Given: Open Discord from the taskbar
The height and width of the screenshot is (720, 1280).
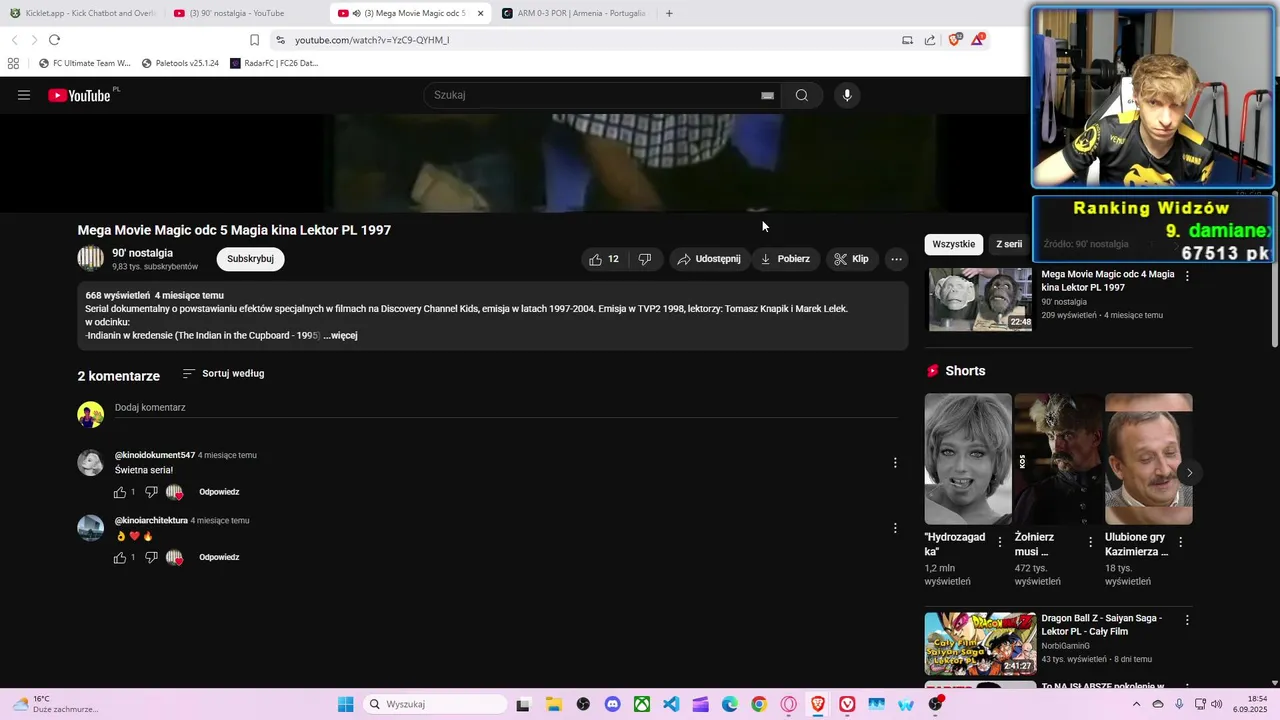Looking at the screenshot, I should pyautogui.click(x=612, y=704).
